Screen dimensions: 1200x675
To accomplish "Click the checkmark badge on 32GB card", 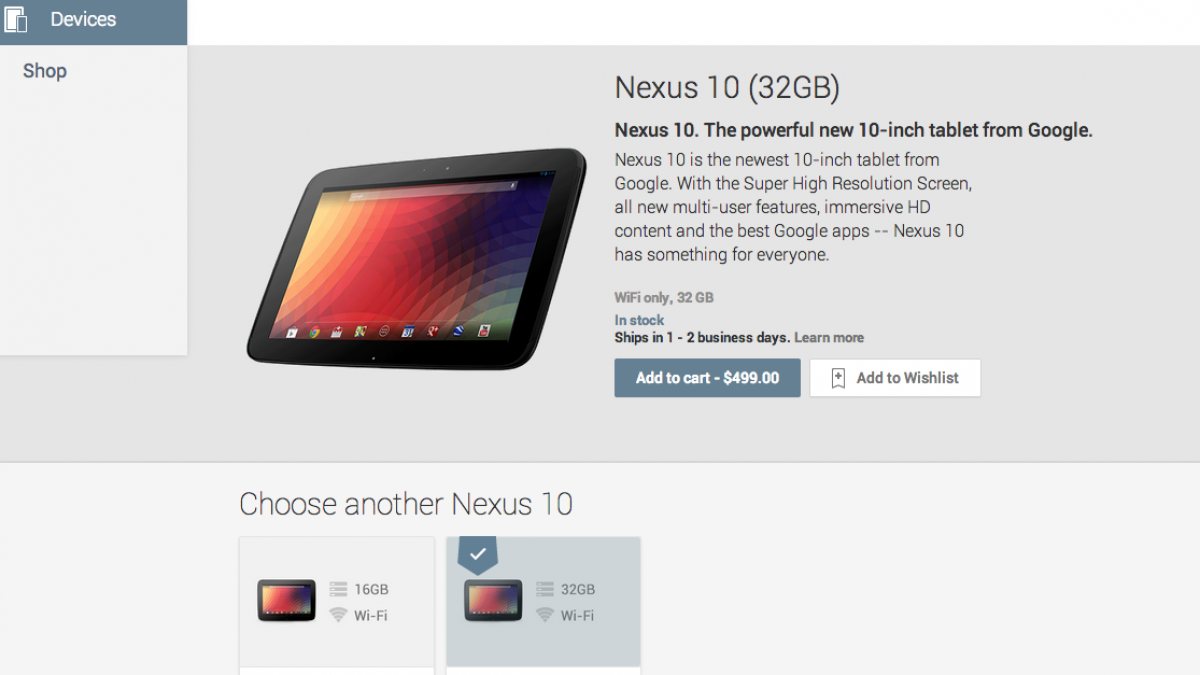I will coord(478,554).
